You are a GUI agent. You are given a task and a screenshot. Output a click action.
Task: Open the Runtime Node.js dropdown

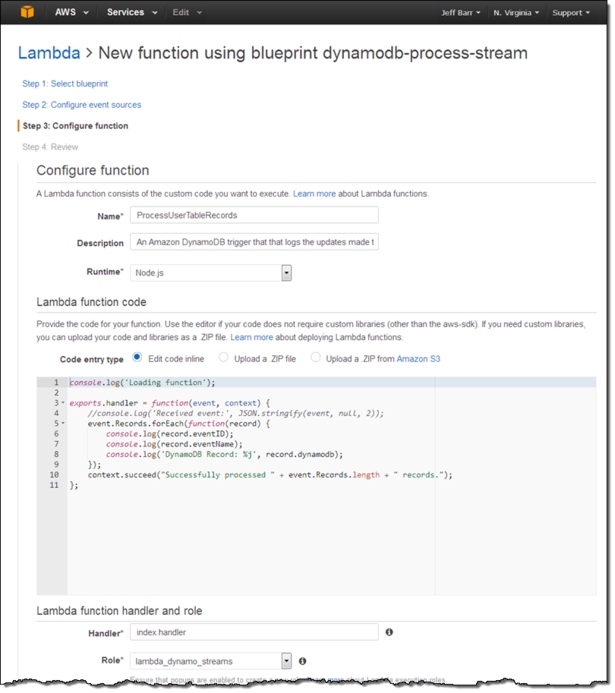211,273
